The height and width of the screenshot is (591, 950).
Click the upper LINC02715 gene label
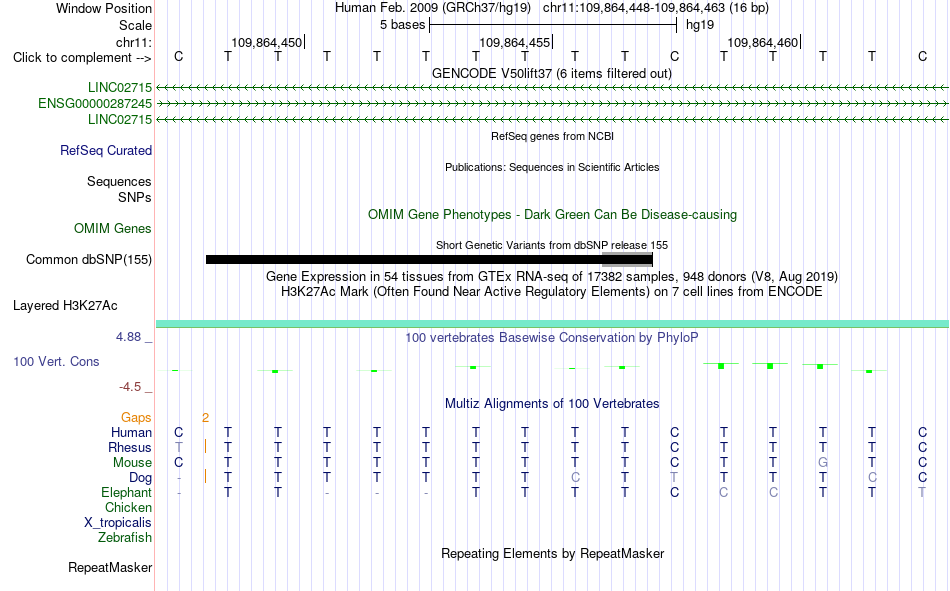point(120,87)
